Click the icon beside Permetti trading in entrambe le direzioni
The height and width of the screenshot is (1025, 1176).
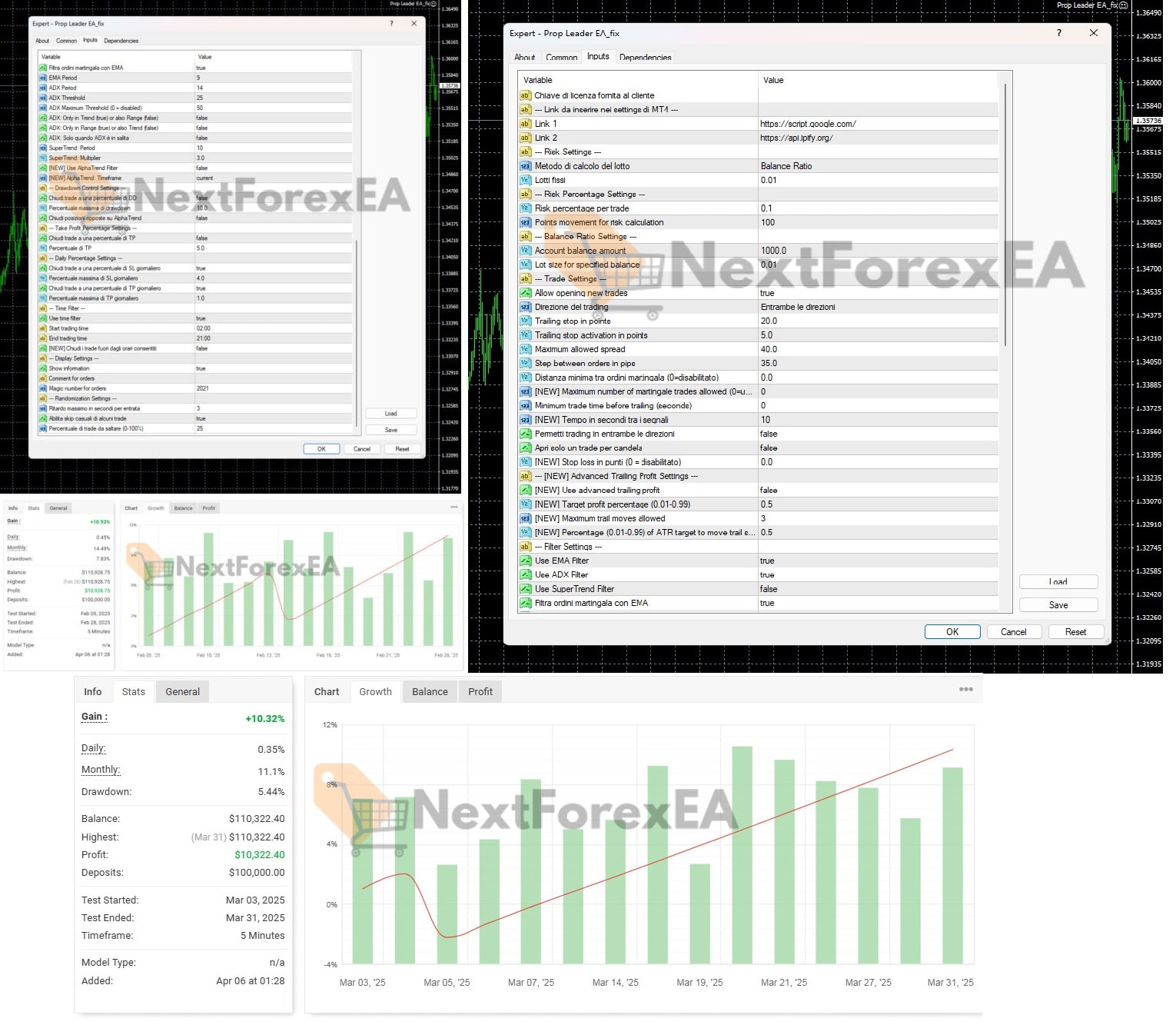(x=526, y=434)
